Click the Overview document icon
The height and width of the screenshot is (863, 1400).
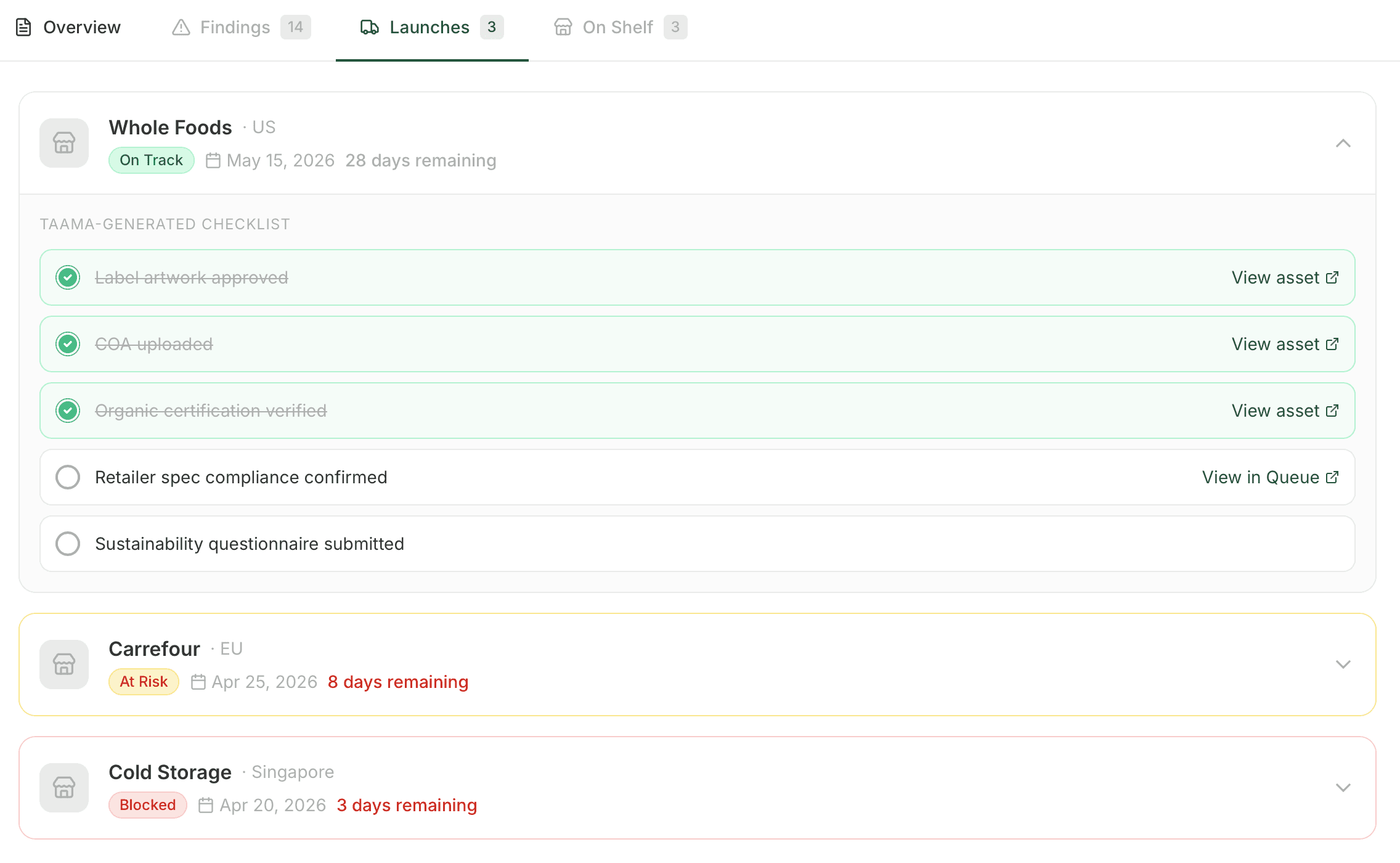[23, 27]
